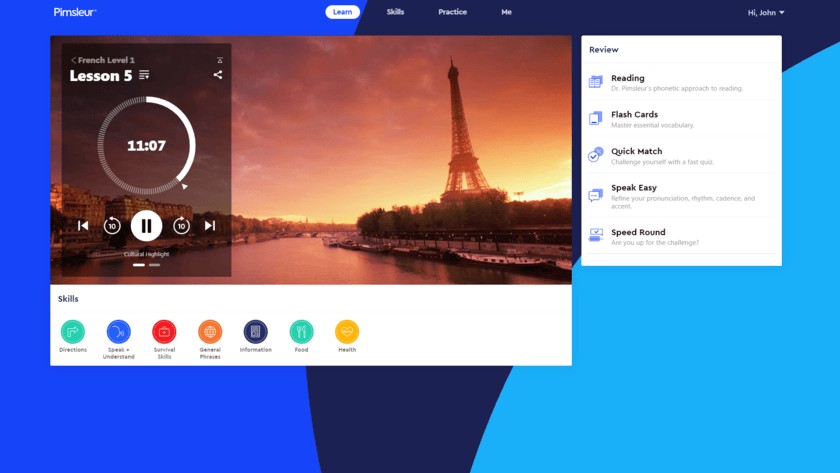The image size is (840, 473).
Task: Click 'Challenge yourself with a fast quiz.' text
Action: [x=662, y=162]
